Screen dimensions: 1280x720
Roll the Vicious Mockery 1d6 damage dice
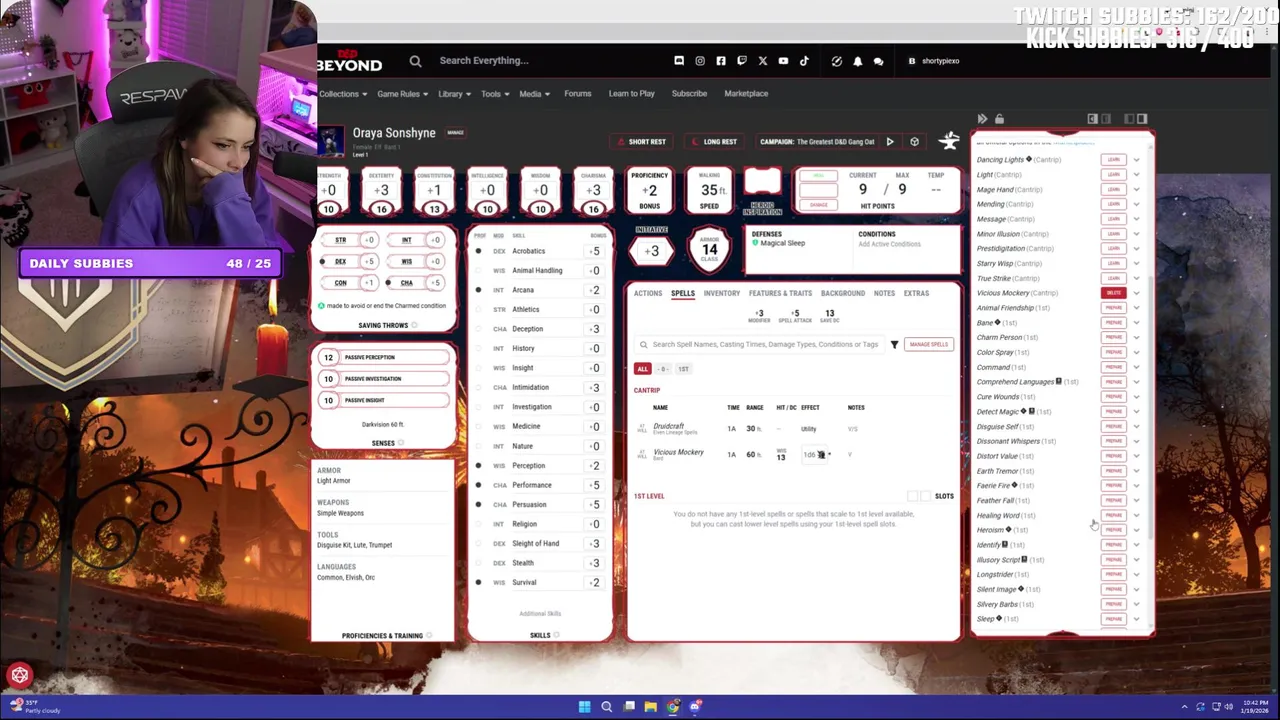(816, 455)
